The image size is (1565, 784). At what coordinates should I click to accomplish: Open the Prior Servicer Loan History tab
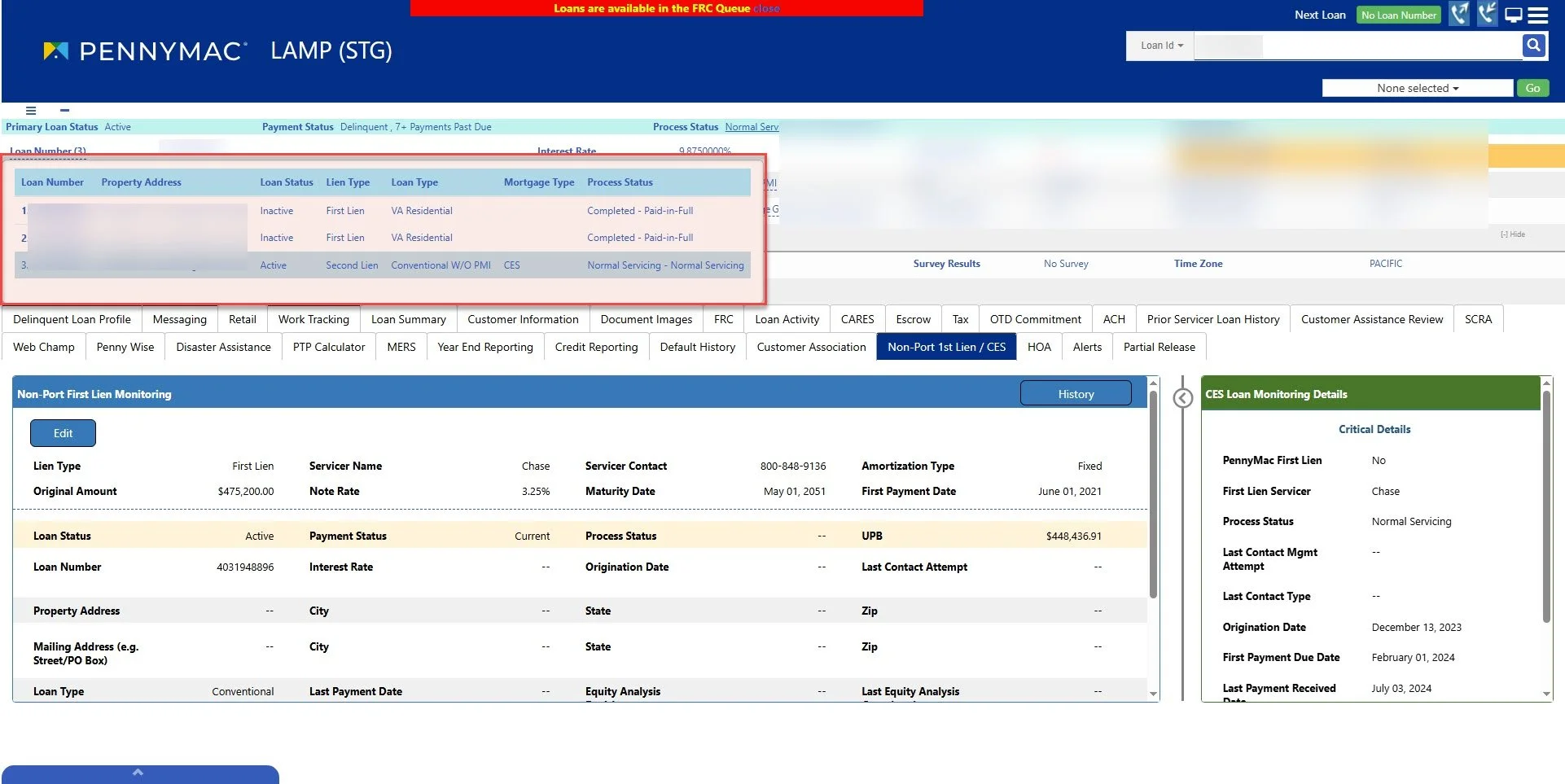(1213, 319)
